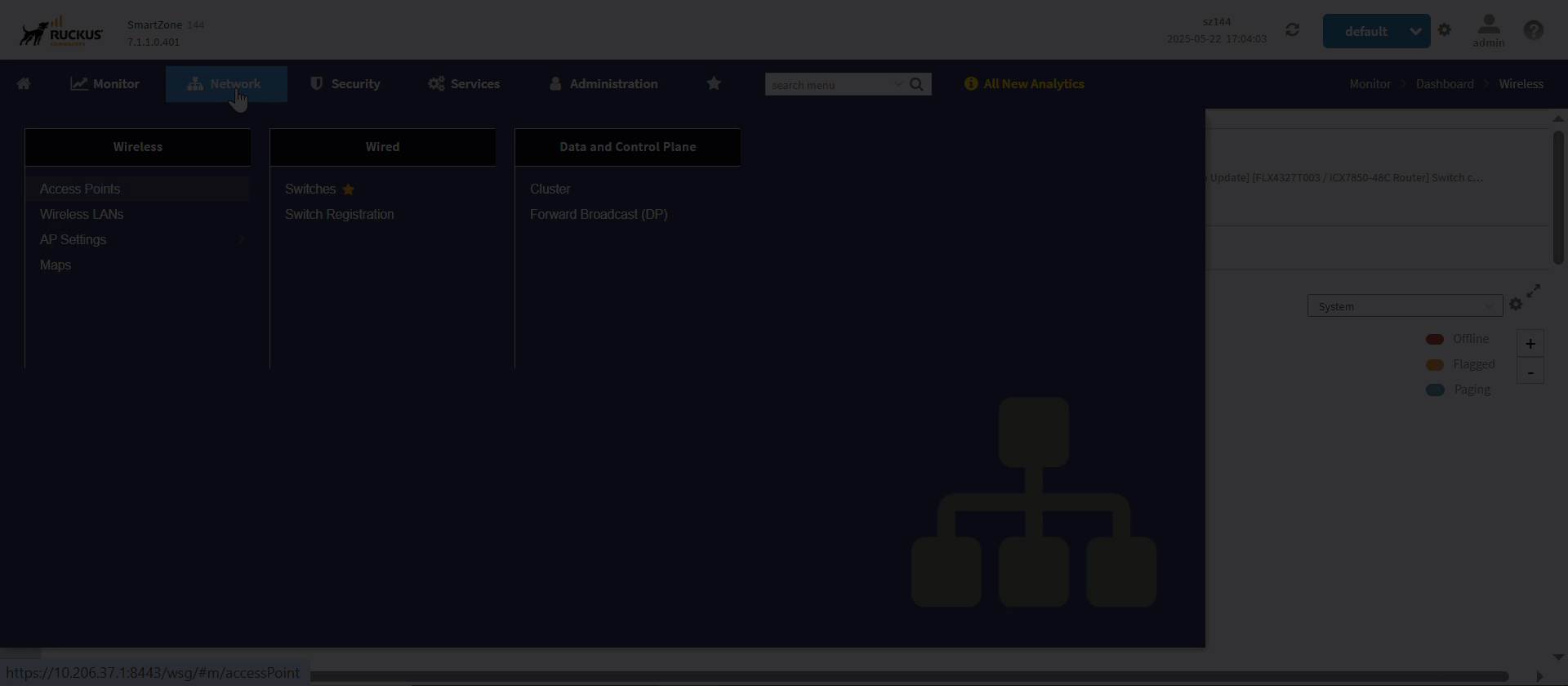Open the favorites star menu
Image resolution: width=1568 pixels, height=686 pixels.
pyautogui.click(x=714, y=83)
